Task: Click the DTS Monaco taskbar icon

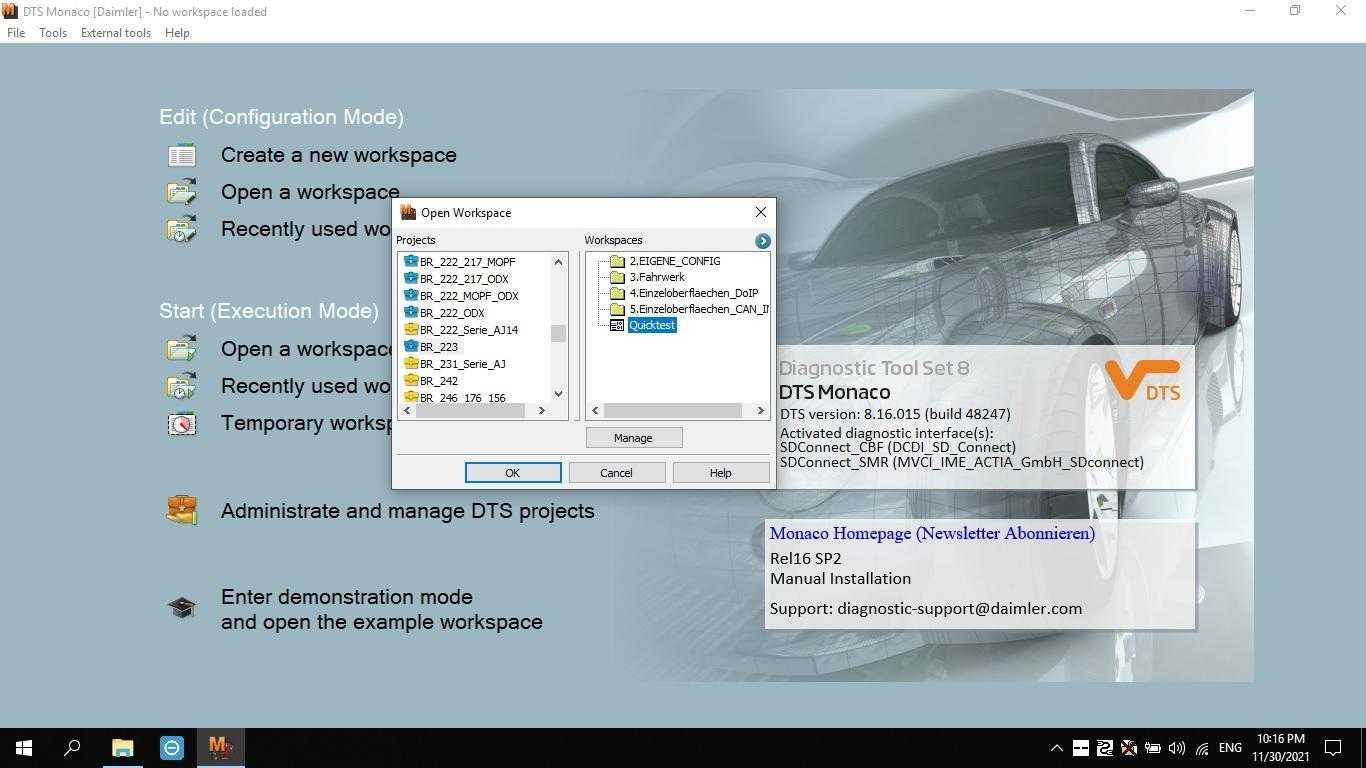Action: tap(220, 747)
